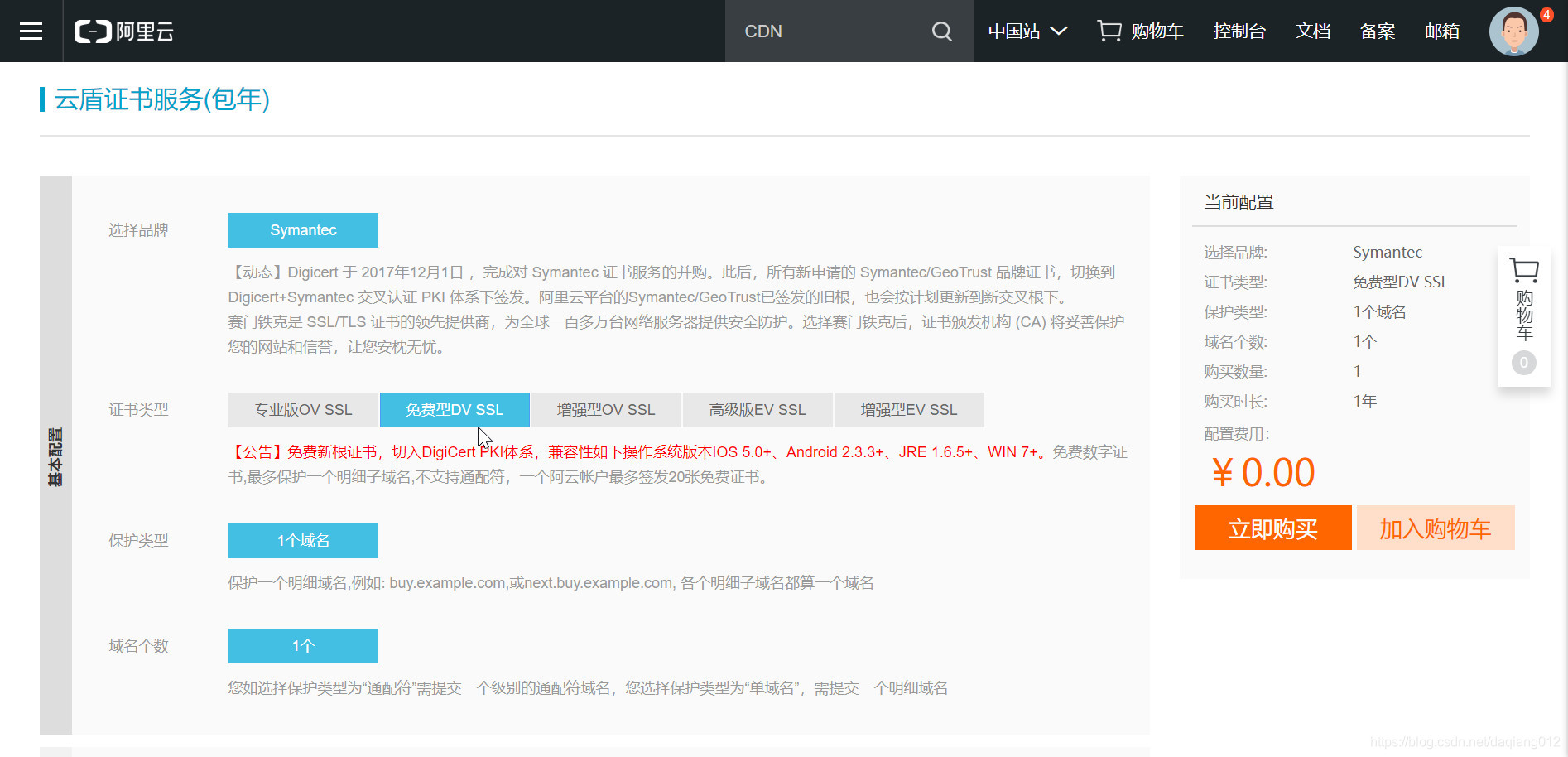Click the notification badge showing 4
Image resolution: width=1568 pixels, height=757 pixels.
(1546, 15)
